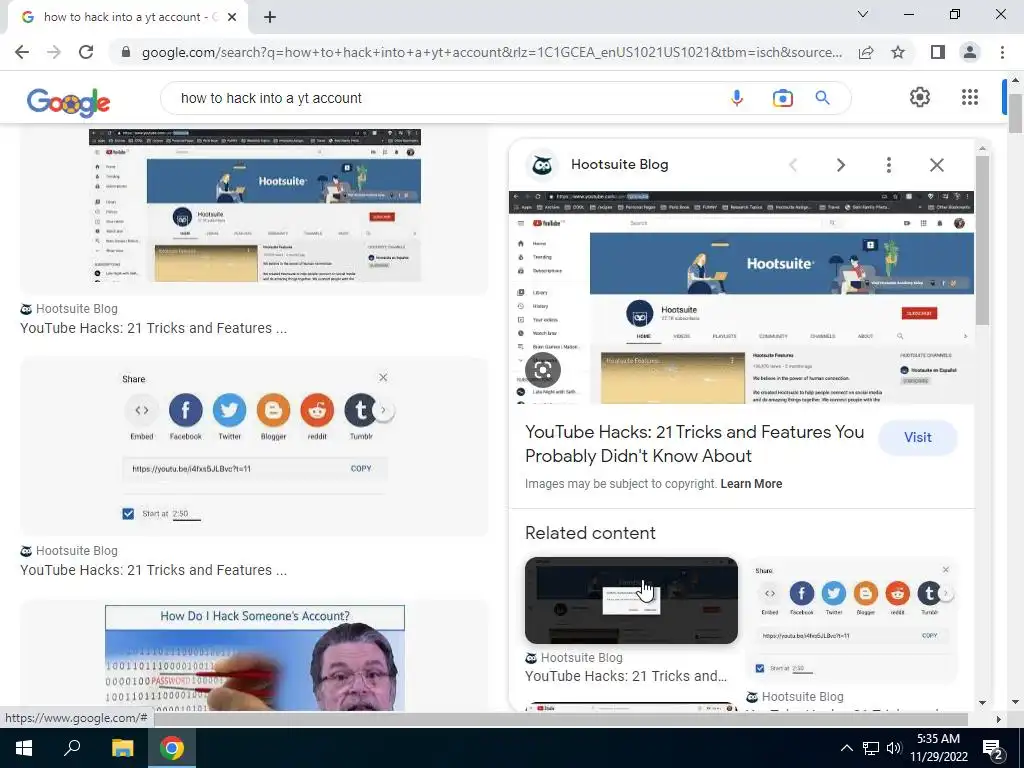The height and width of the screenshot is (768, 1024).
Task: Open the Learn More copyright link
Action: 751,484
